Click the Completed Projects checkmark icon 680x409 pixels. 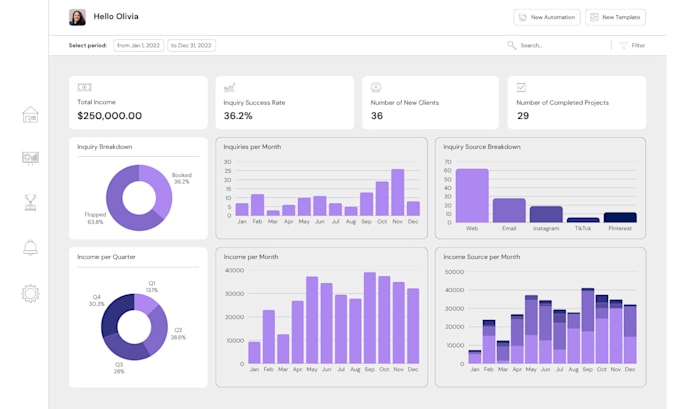point(521,88)
